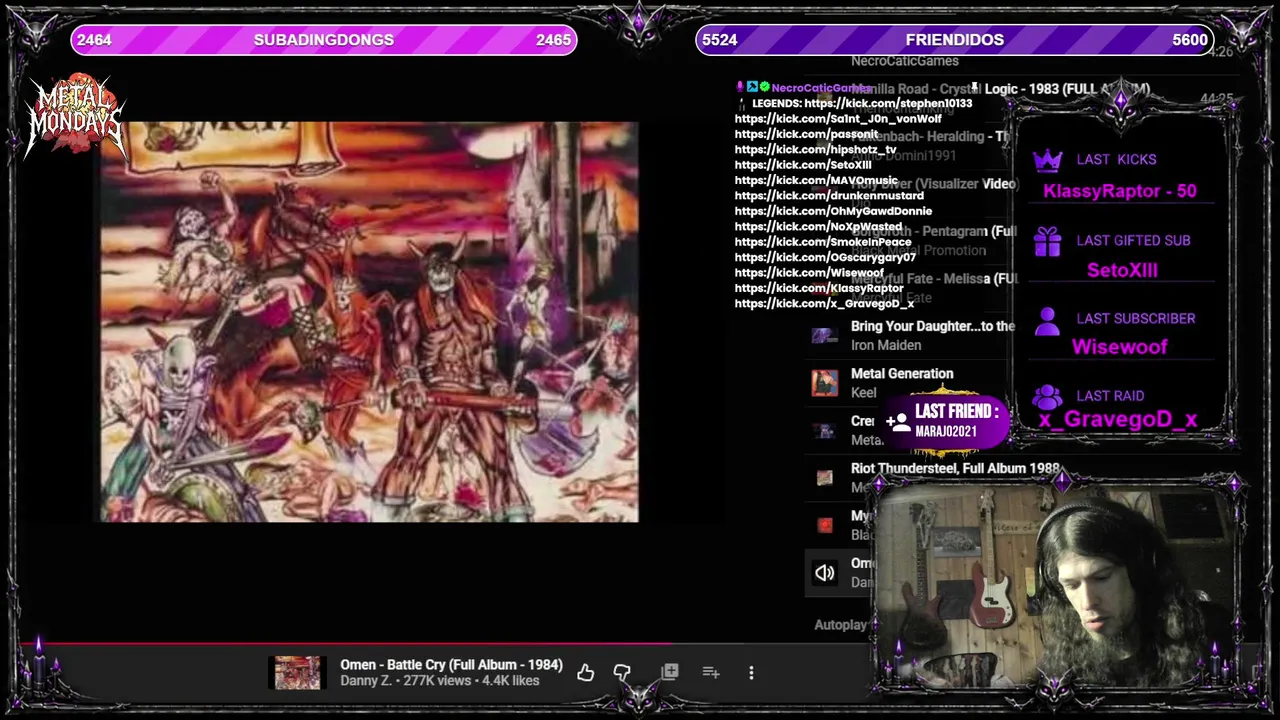This screenshot has height=720, width=1280.
Task: Click "SetoXIII" under Last Gifted Sub
Action: (x=1122, y=270)
